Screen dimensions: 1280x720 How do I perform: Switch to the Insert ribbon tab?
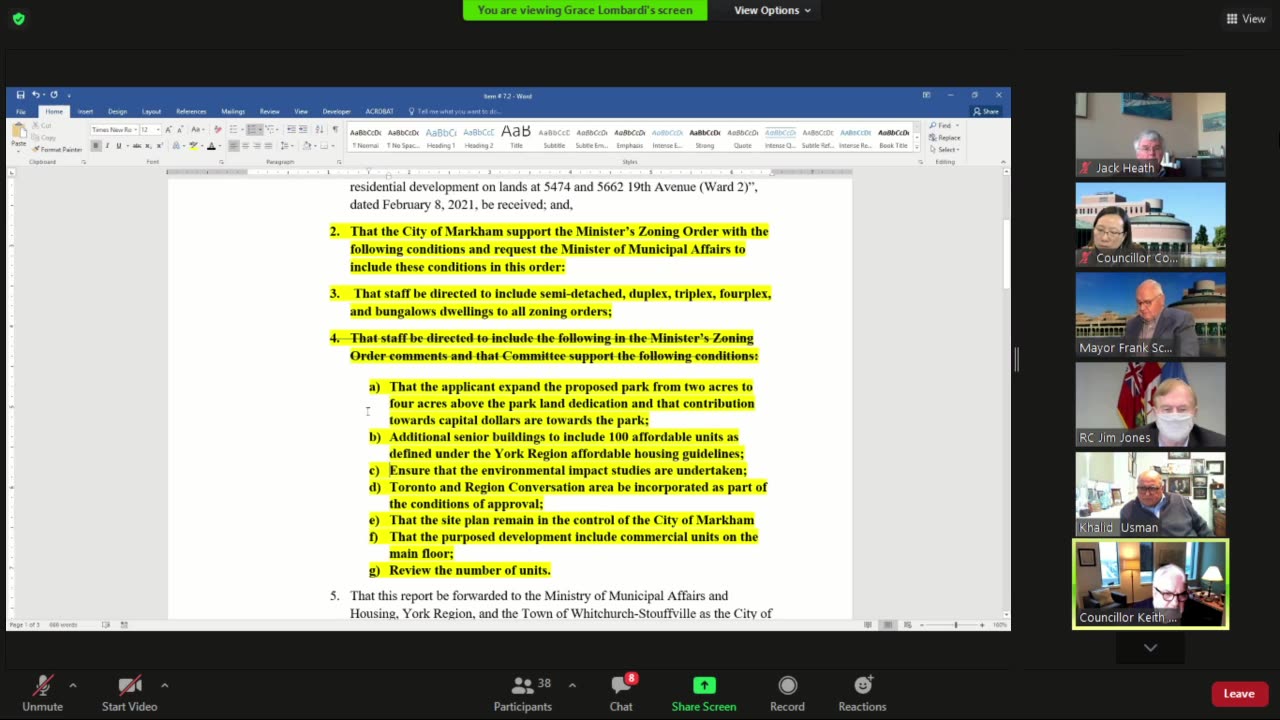(x=85, y=112)
